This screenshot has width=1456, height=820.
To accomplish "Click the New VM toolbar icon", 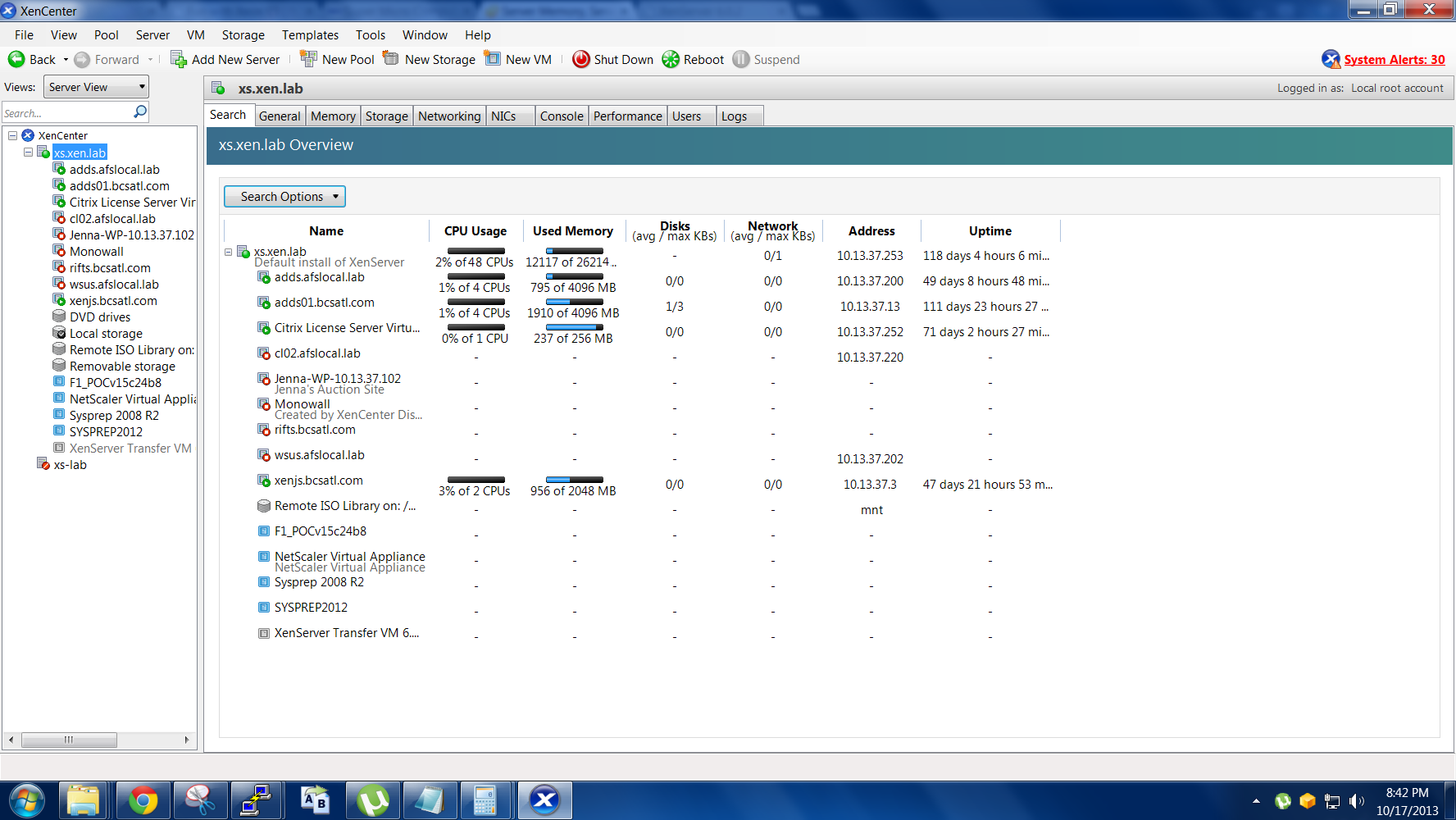I will coord(492,59).
